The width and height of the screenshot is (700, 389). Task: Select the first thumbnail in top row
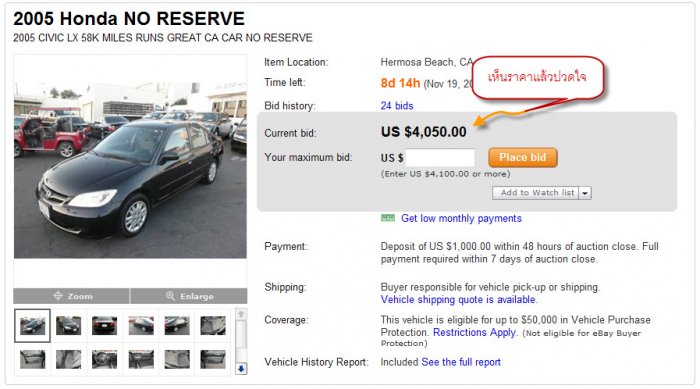32,326
